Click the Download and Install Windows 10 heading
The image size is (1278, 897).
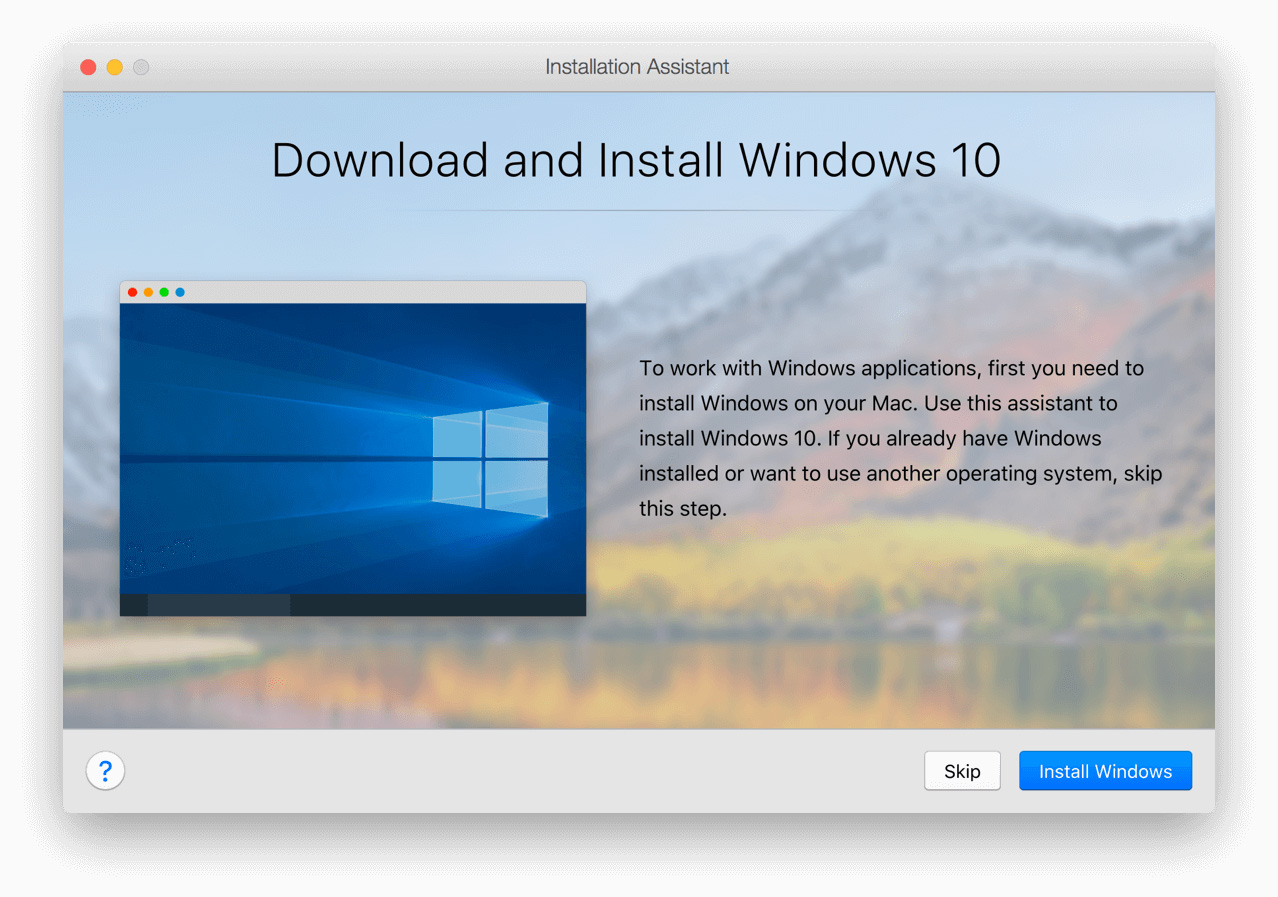(636, 160)
